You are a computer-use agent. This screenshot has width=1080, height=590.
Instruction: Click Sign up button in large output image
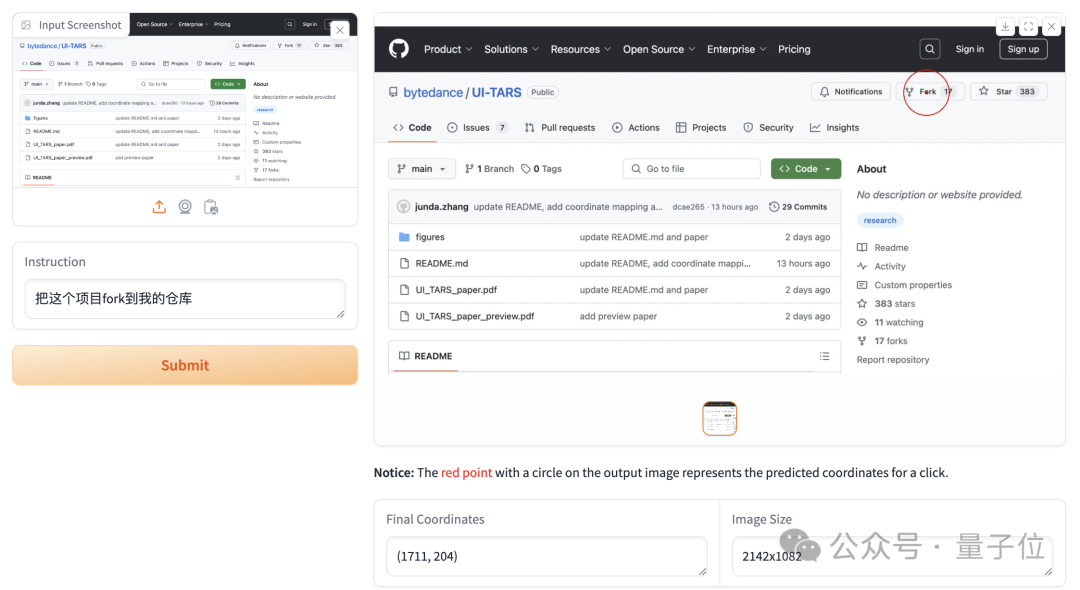1023,49
